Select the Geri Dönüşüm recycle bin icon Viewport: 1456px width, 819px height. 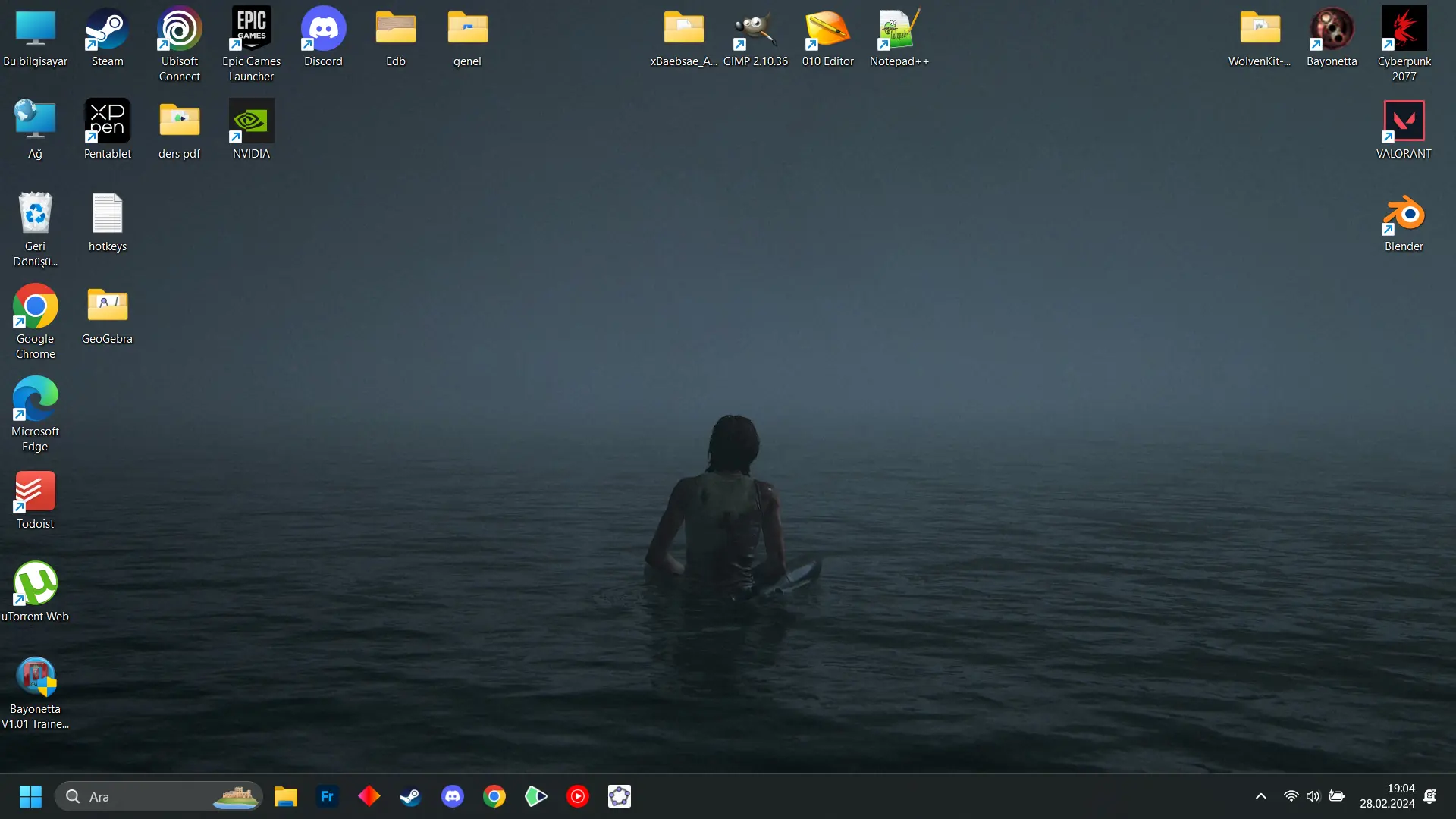click(x=36, y=230)
